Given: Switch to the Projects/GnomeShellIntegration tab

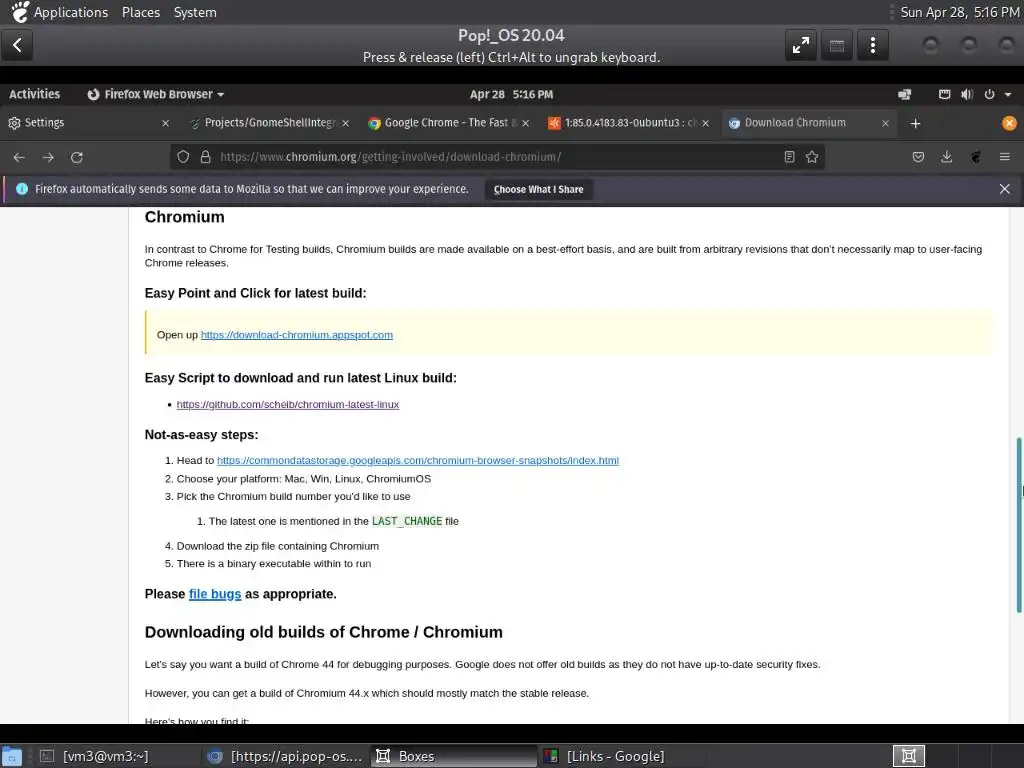Looking at the screenshot, I should tap(269, 123).
